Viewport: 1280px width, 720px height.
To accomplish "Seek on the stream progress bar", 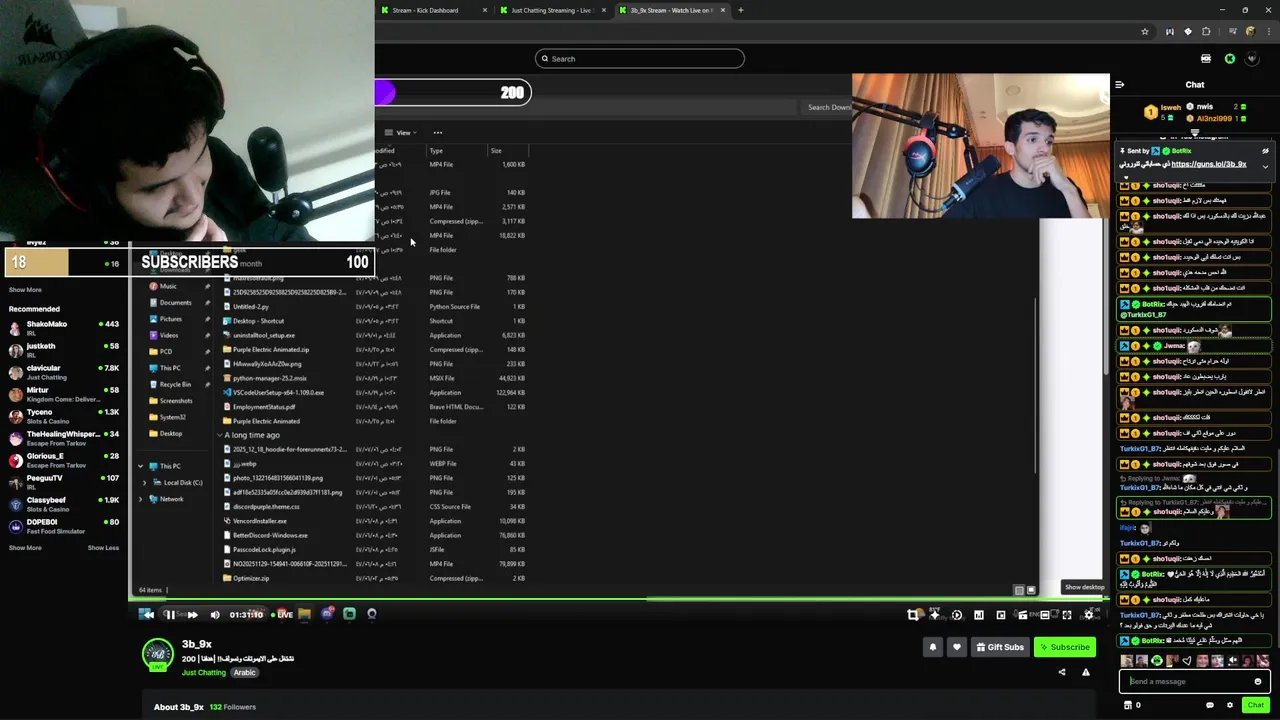I will pos(619,600).
